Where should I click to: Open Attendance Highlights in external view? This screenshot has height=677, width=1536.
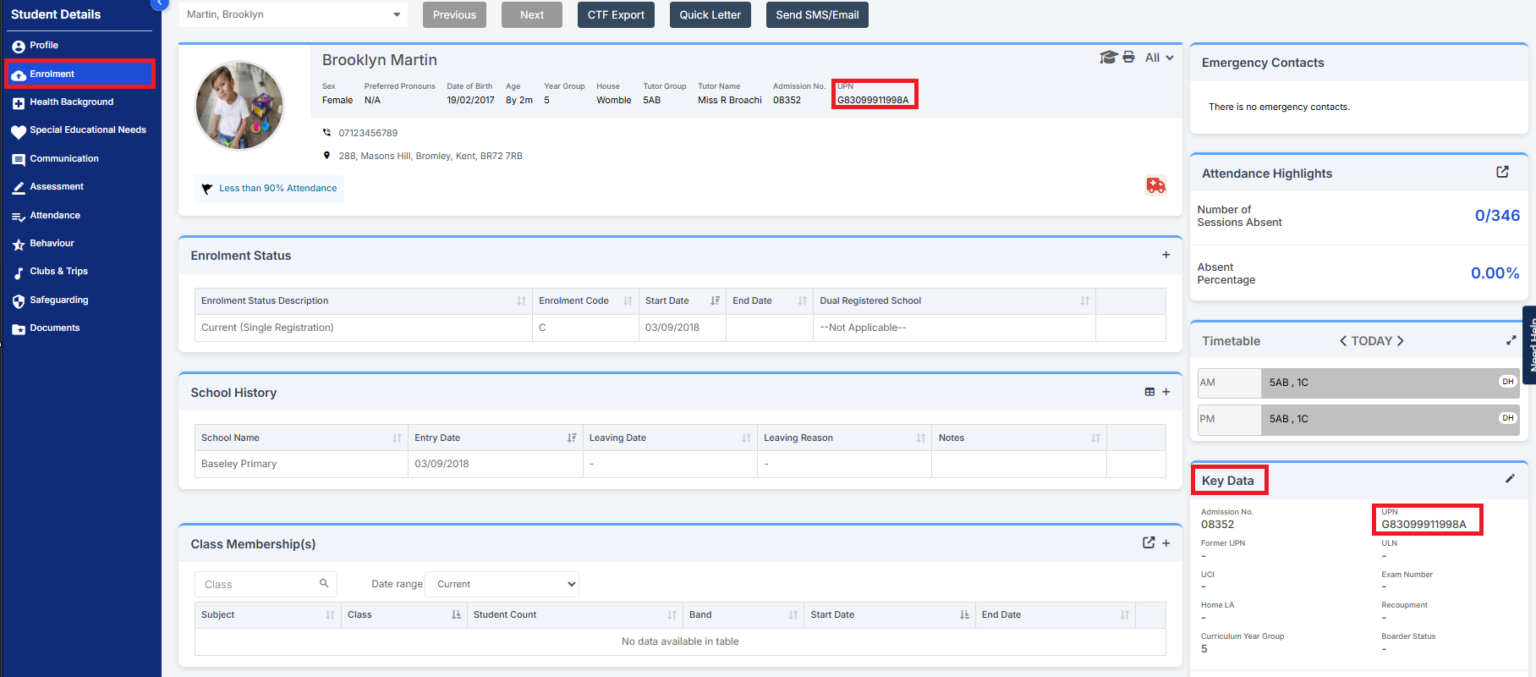(1502, 172)
